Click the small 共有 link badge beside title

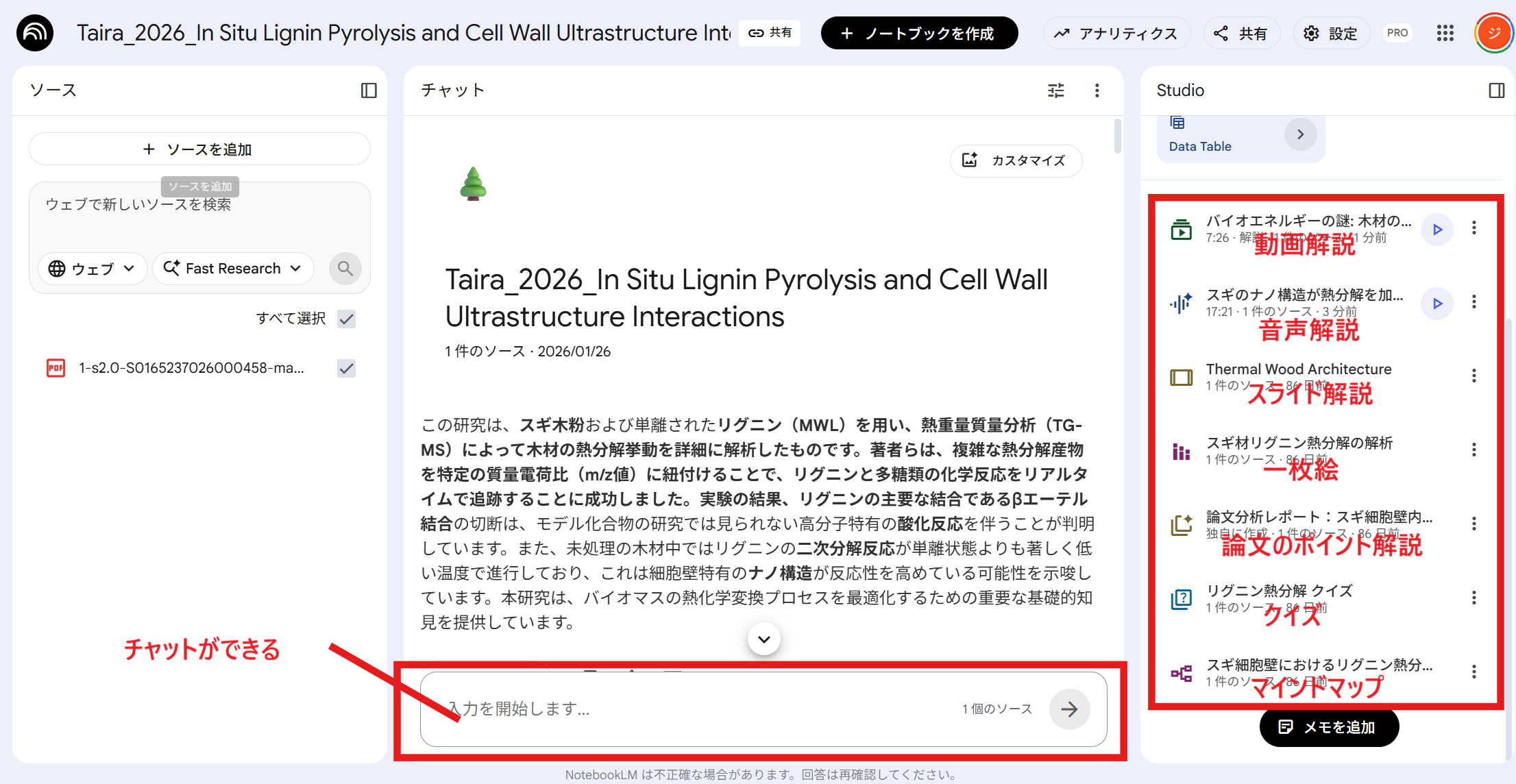point(770,33)
